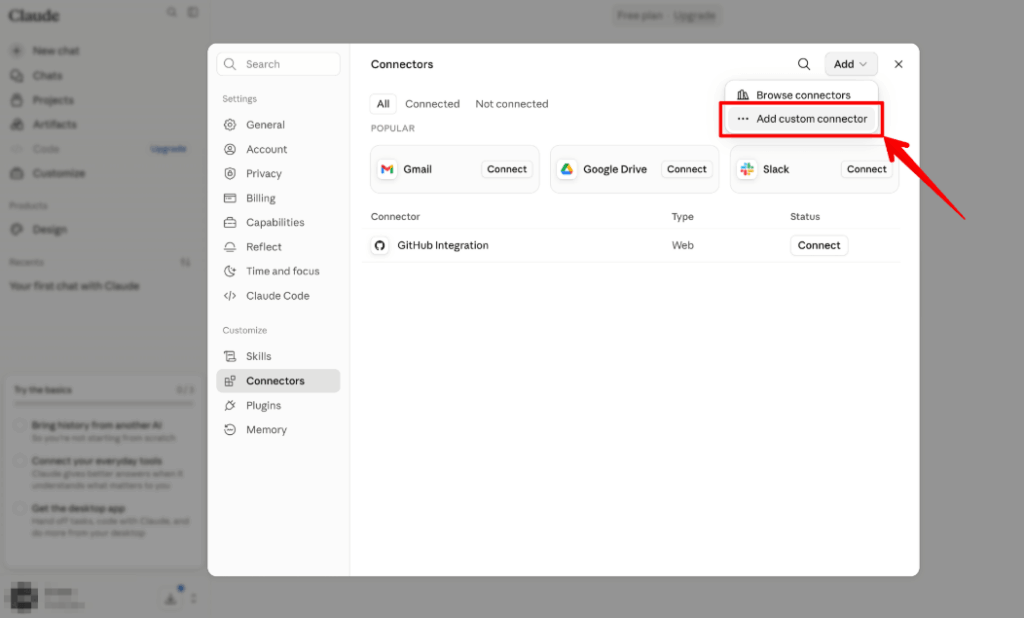Click the Type column header
Image resolution: width=1024 pixels, height=618 pixels.
point(682,217)
